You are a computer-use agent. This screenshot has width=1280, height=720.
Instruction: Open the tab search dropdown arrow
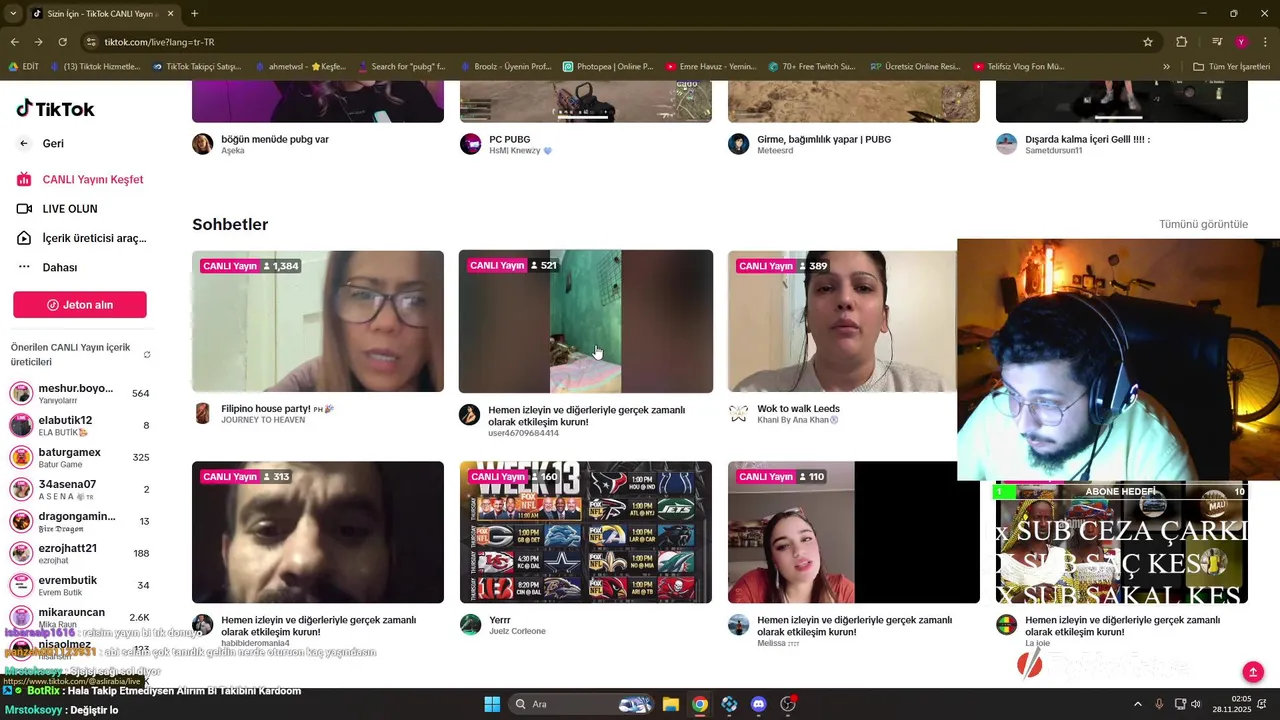point(13,14)
